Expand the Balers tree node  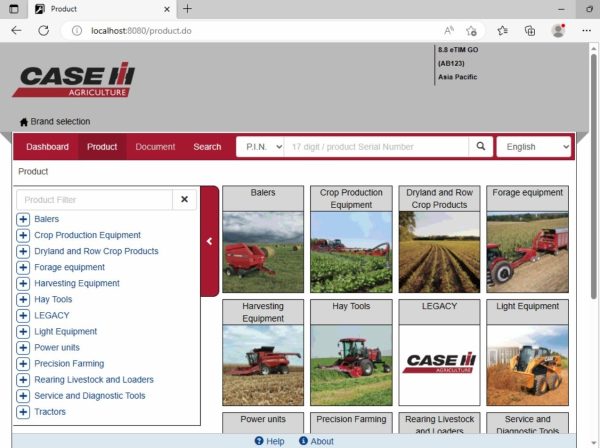[x=23, y=219]
